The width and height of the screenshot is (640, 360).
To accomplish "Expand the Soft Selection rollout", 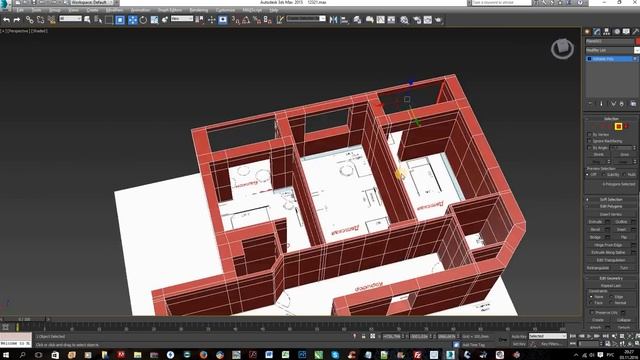I will click(611, 199).
